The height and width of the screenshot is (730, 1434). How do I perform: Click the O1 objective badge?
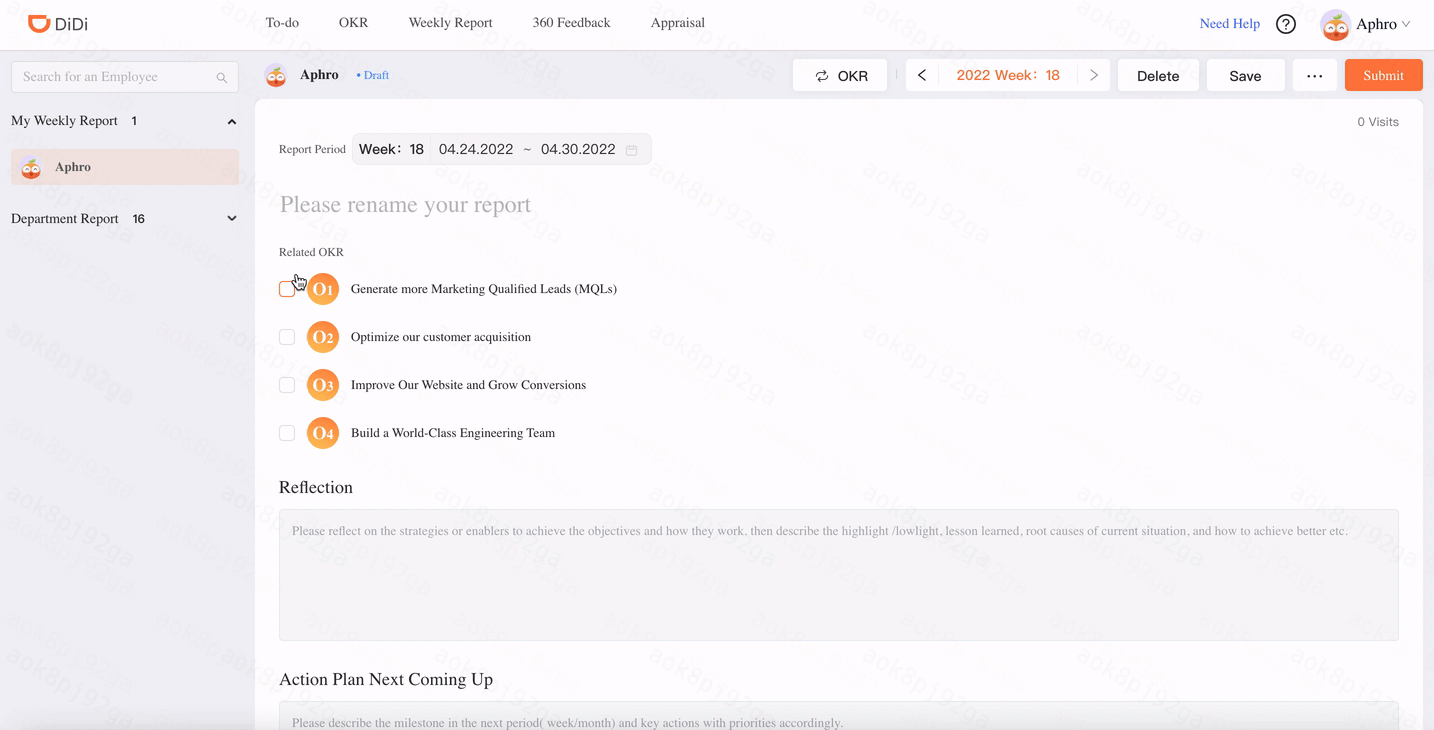[323, 289]
